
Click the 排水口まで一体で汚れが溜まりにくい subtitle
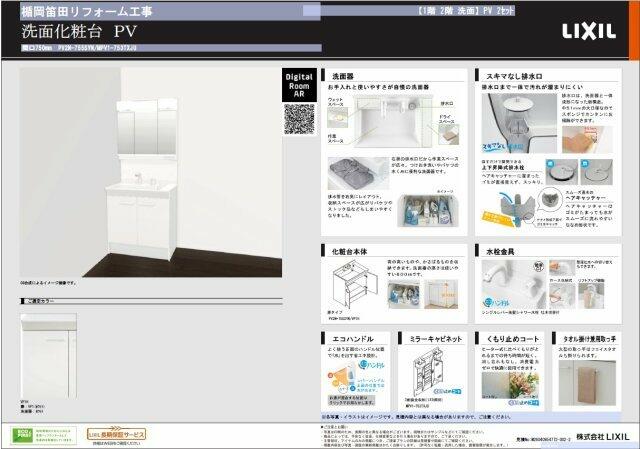click(532, 87)
